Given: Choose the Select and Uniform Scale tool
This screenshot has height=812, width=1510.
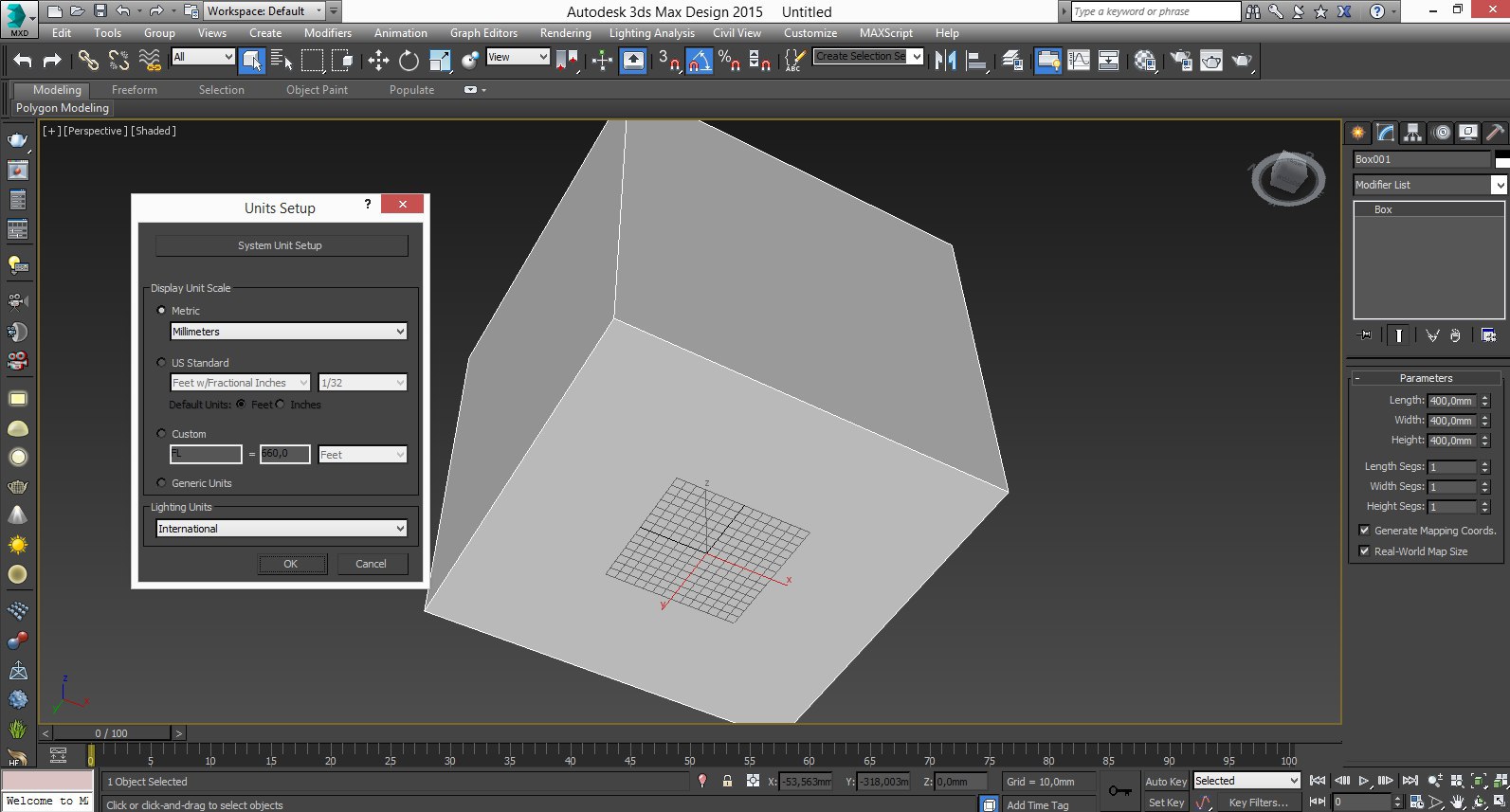Looking at the screenshot, I should 440,61.
